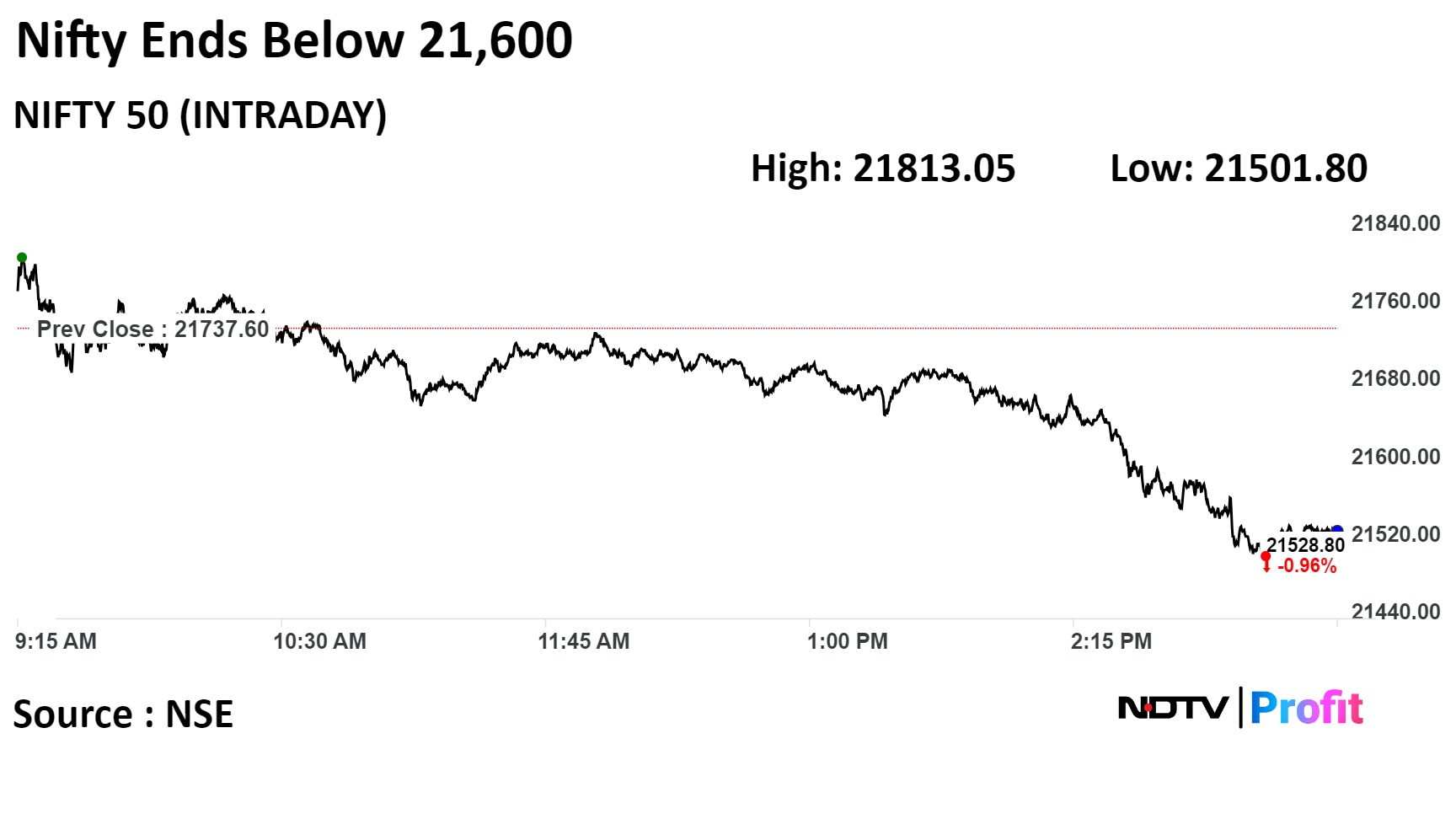
Task: Click the 21440.00 price axis label
Action: (1395, 612)
